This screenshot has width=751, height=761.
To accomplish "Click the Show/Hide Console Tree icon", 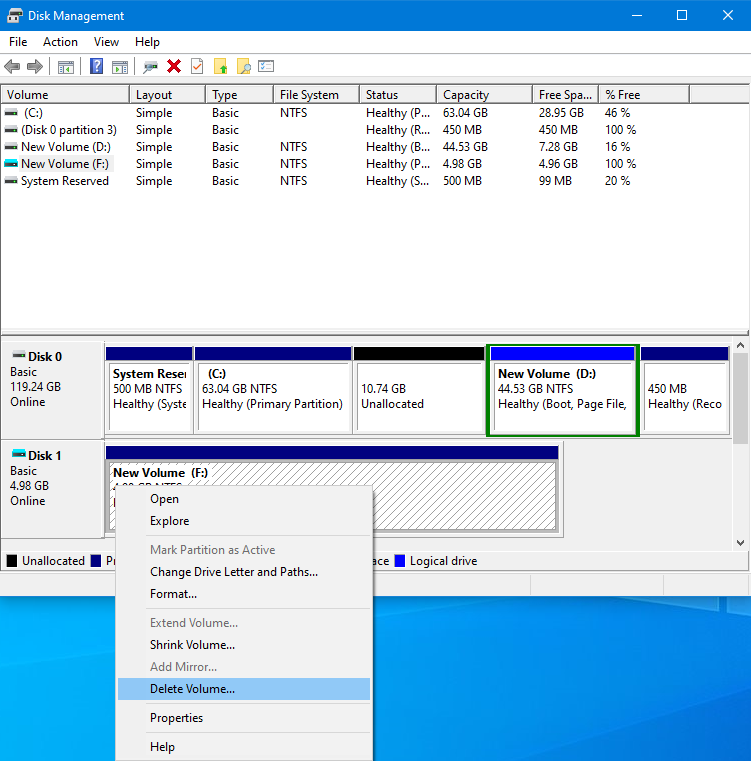I will (66, 66).
